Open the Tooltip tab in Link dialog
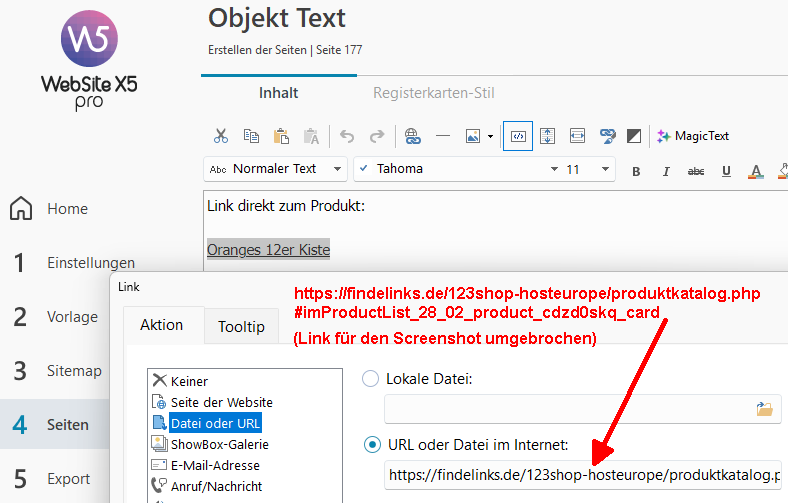This screenshot has width=788, height=503. coord(241,326)
